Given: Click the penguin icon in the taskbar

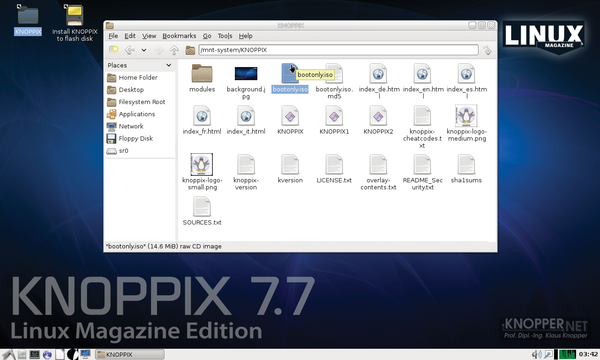Looking at the screenshot, I should pyautogui.click(x=73, y=355).
